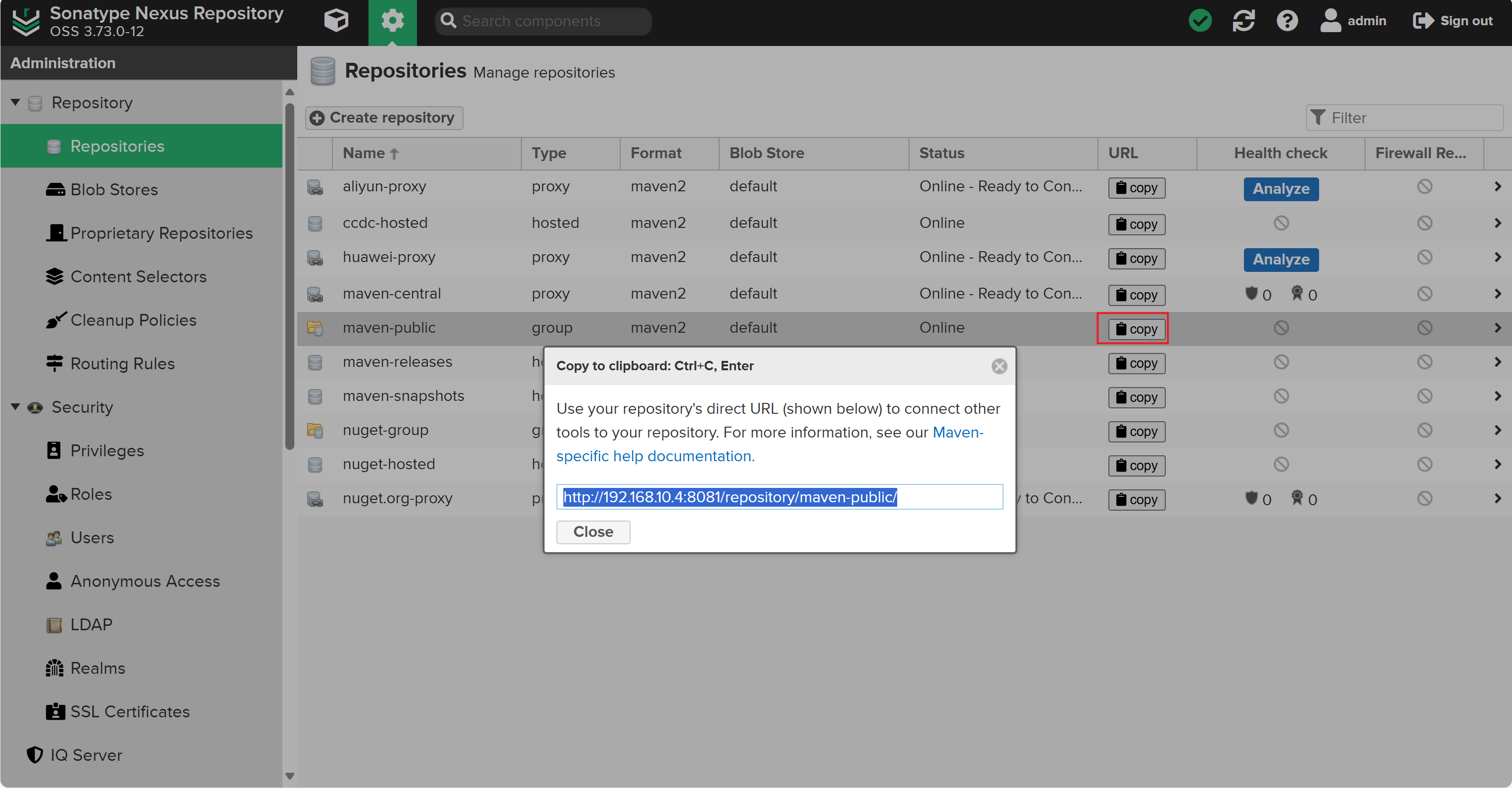Sort by Status column header
1512x788 pixels.
pos(1003,154)
